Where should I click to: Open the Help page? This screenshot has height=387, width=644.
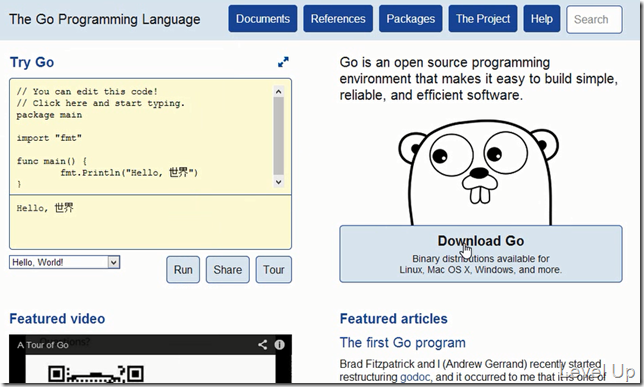click(x=542, y=18)
